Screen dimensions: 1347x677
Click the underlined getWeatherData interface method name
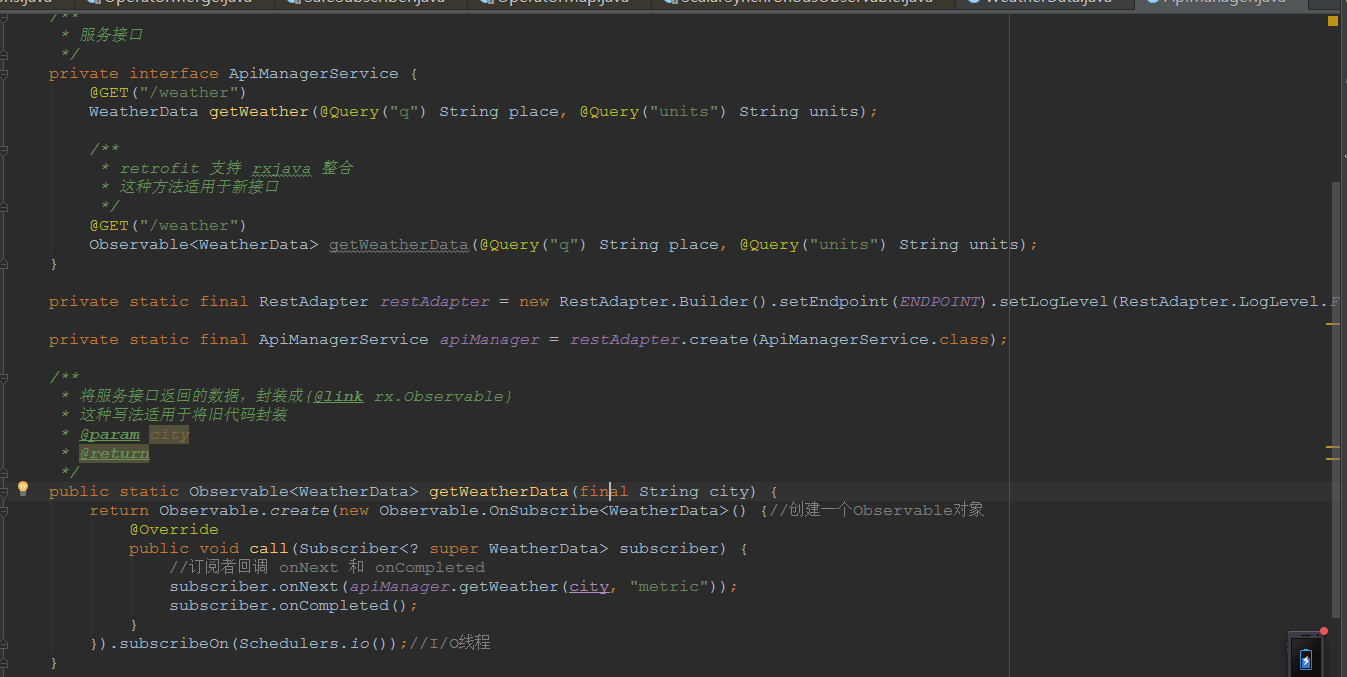[399, 244]
